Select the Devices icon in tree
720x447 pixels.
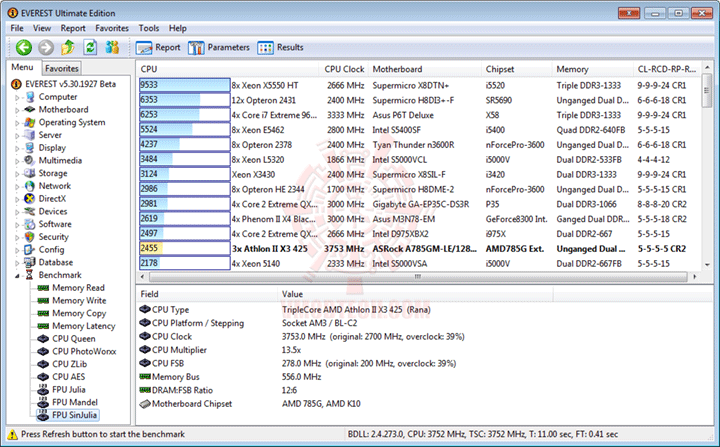pos(29,211)
